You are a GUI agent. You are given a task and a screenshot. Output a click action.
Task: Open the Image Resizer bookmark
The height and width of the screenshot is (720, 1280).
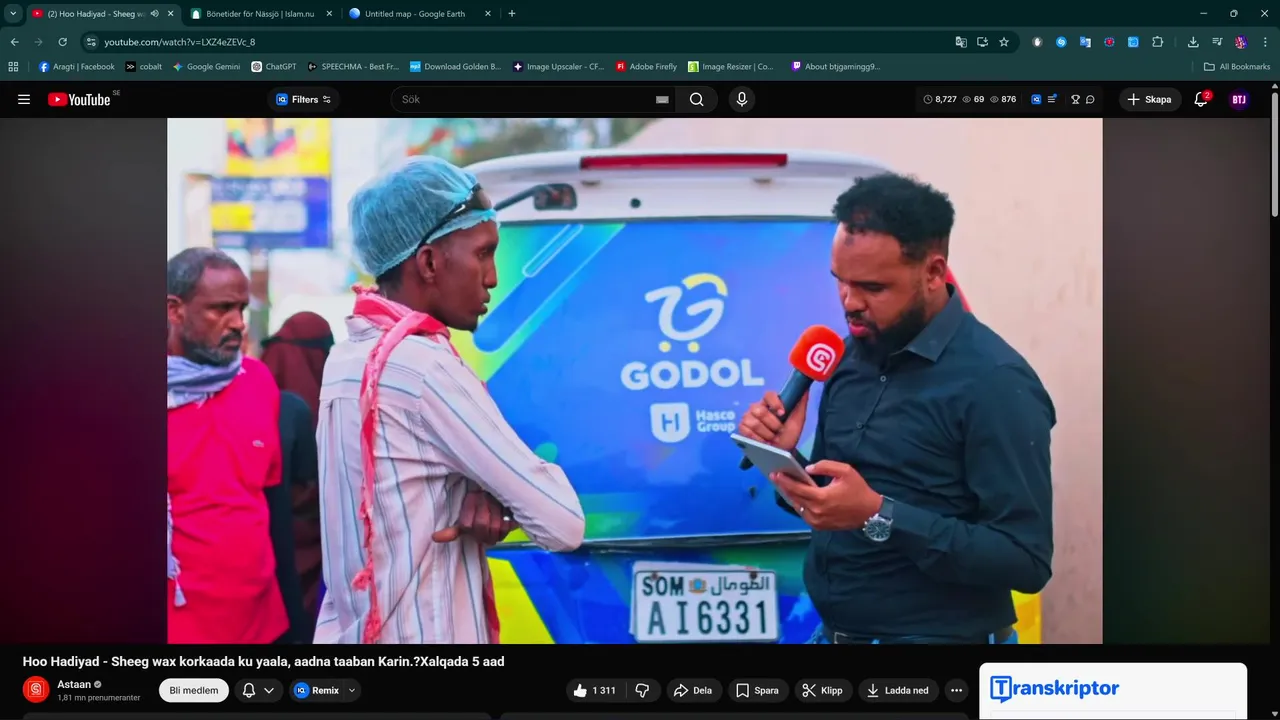pyautogui.click(x=731, y=67)
